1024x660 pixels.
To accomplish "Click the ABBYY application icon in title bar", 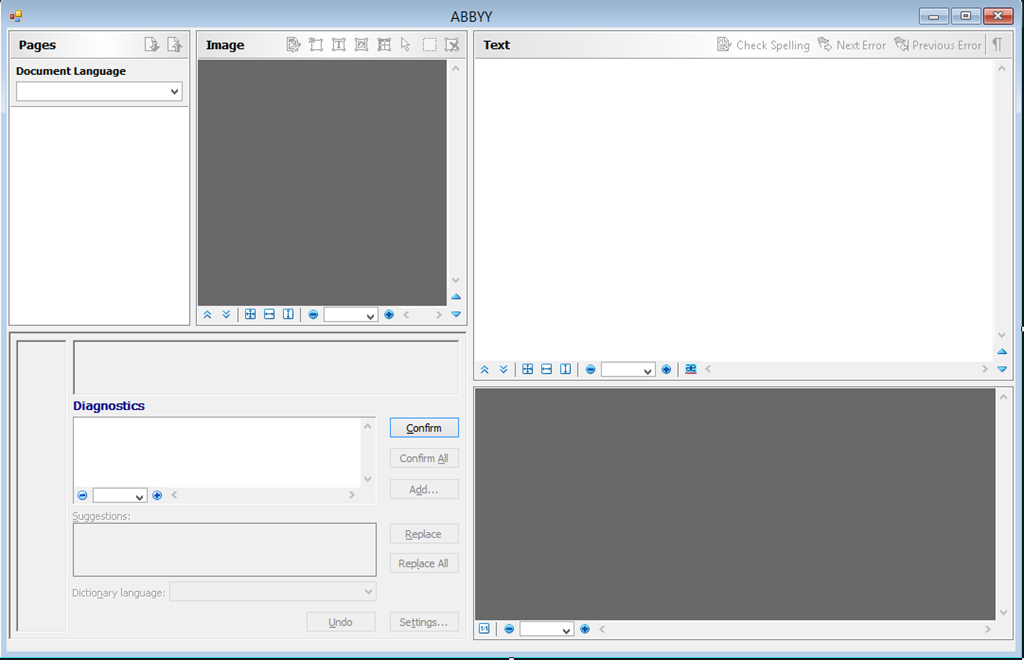I will coord(16,16).
